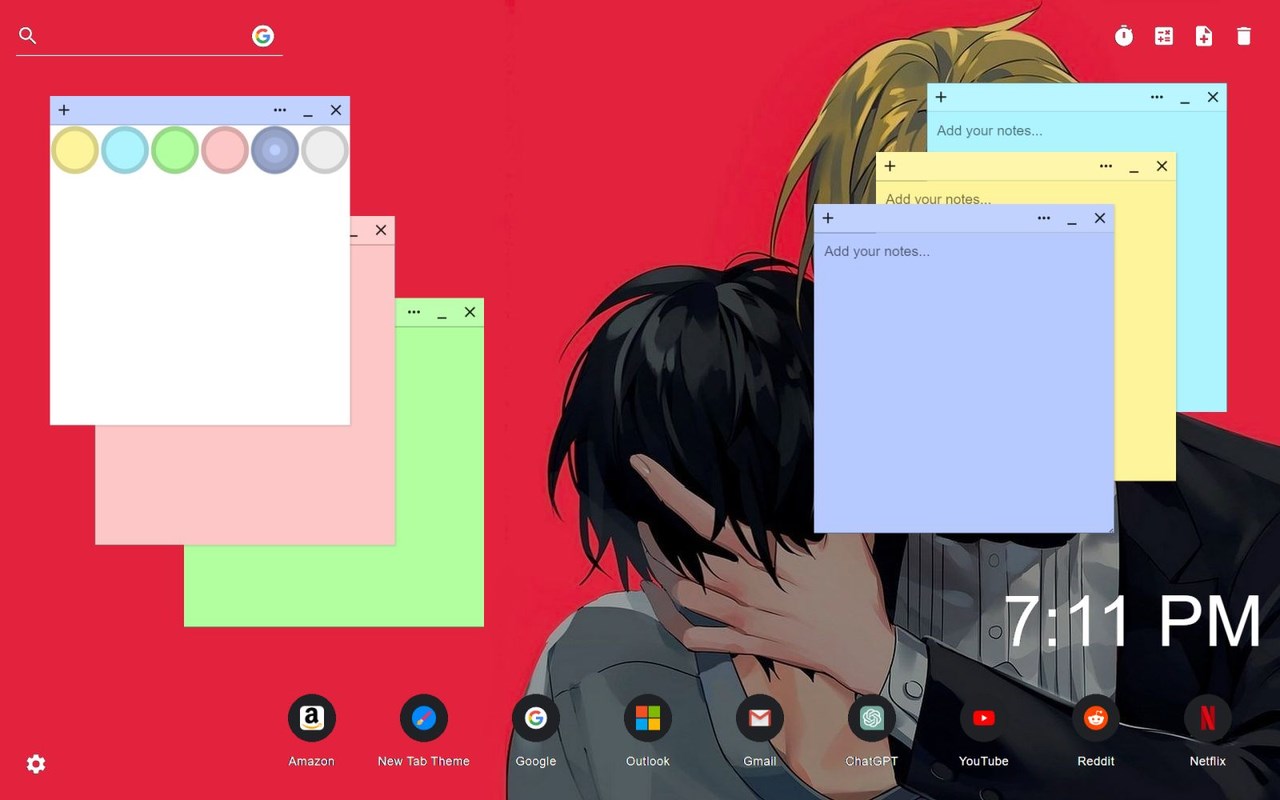Click the plus button on the white note
The width and height of the screenshot is (1280, 800).
click(x=64, y=110)
